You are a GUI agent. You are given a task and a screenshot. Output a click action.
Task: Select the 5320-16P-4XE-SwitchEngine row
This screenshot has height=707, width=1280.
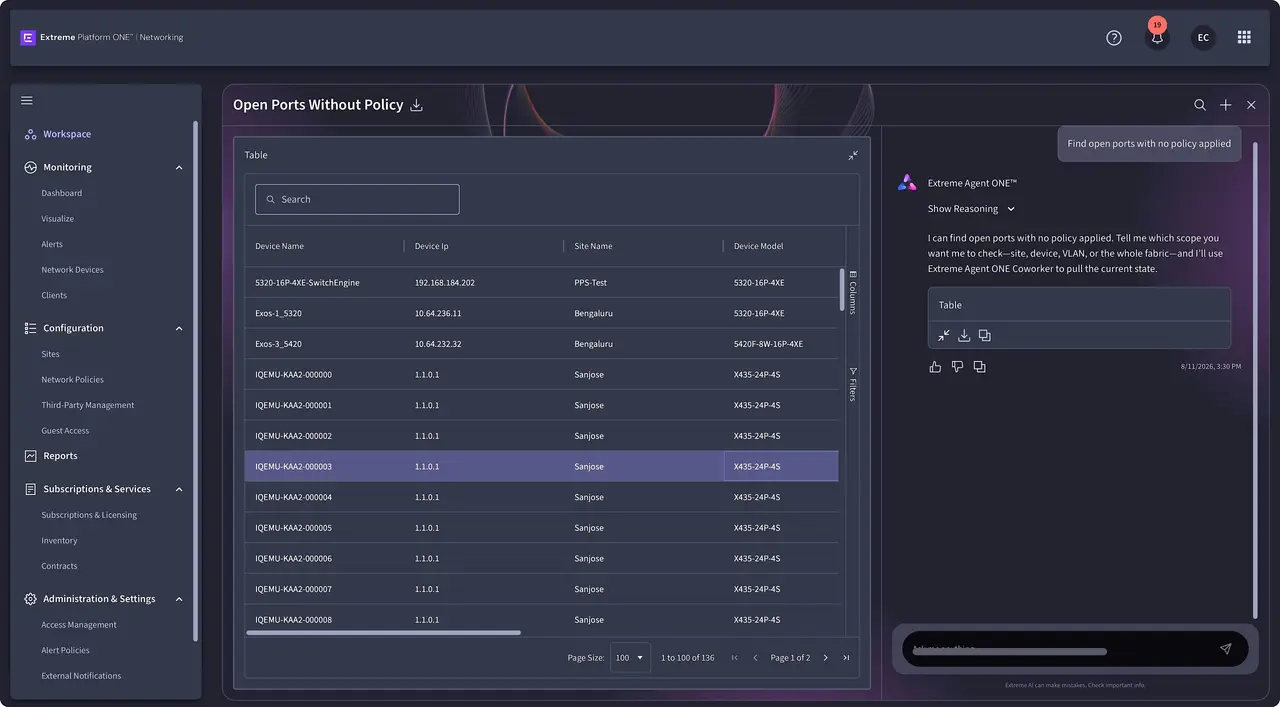pyautogui.click(x=541, y=283)
